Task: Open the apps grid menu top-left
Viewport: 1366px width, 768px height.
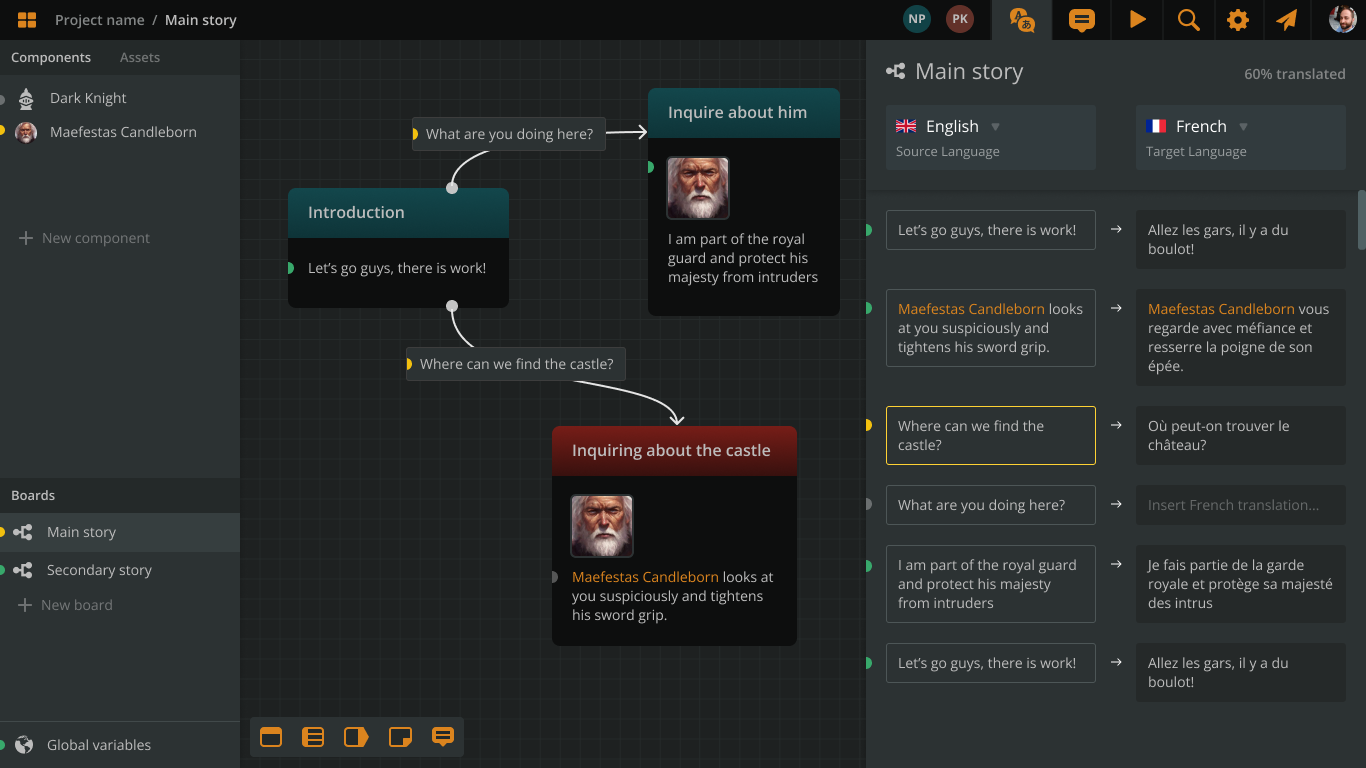Action: tap(27, 19)
